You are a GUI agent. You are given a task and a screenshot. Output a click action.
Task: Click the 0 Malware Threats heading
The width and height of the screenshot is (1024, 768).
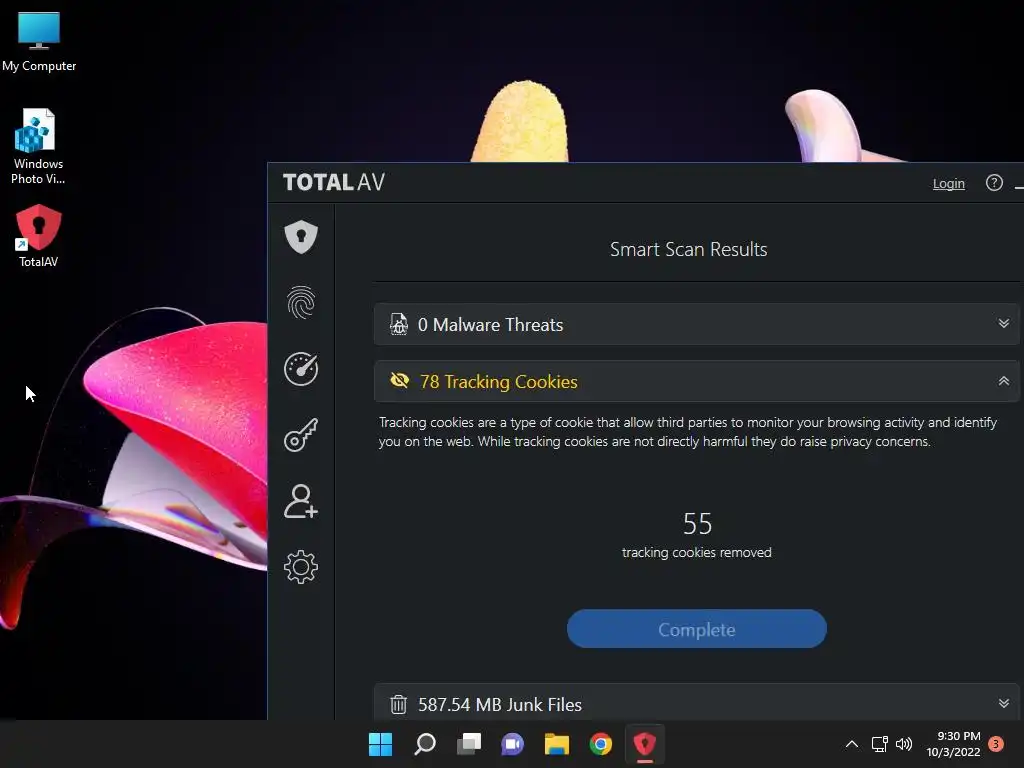(490, 325)
